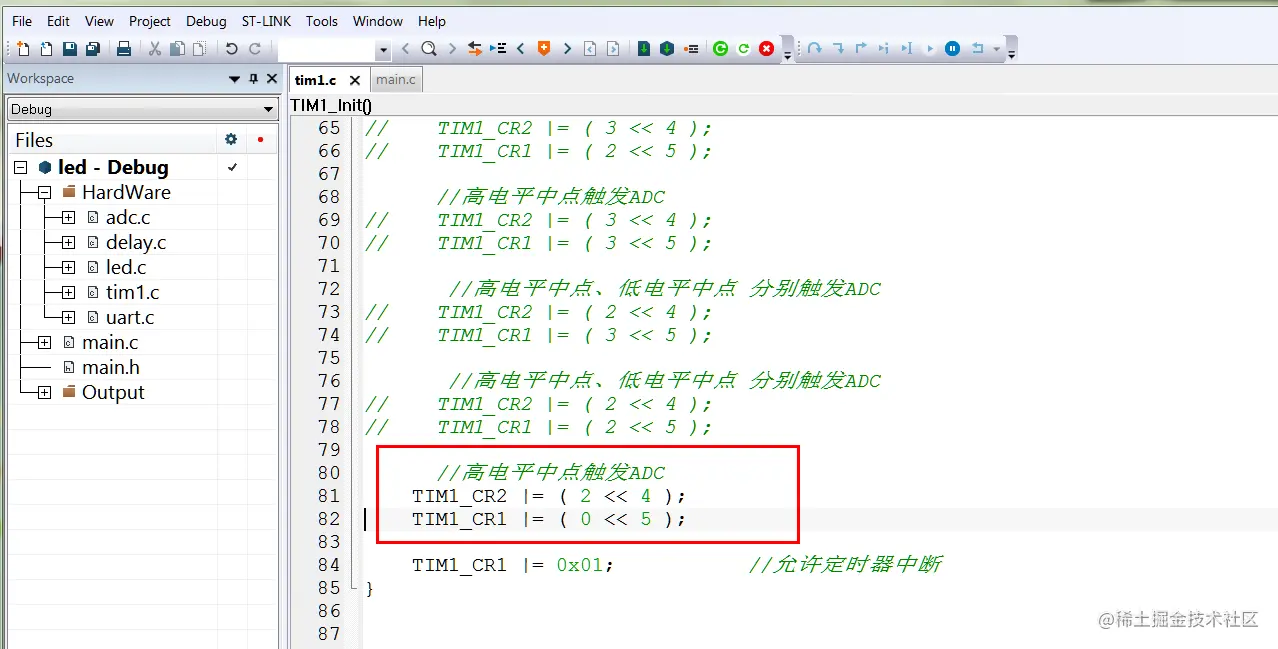Click the Open file toolbar icon
This screenshot has height=649, width=1278.
(46, 48)
